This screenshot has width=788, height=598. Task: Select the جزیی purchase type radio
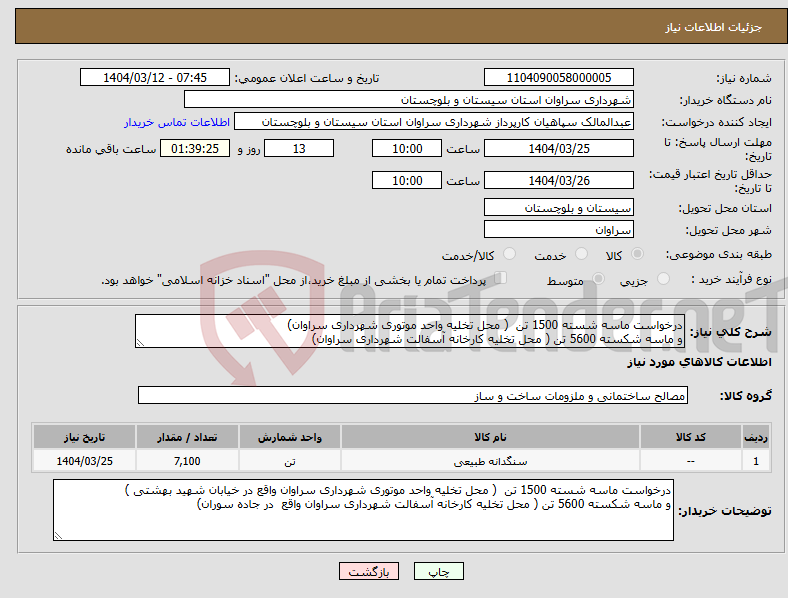click(663, 278)
